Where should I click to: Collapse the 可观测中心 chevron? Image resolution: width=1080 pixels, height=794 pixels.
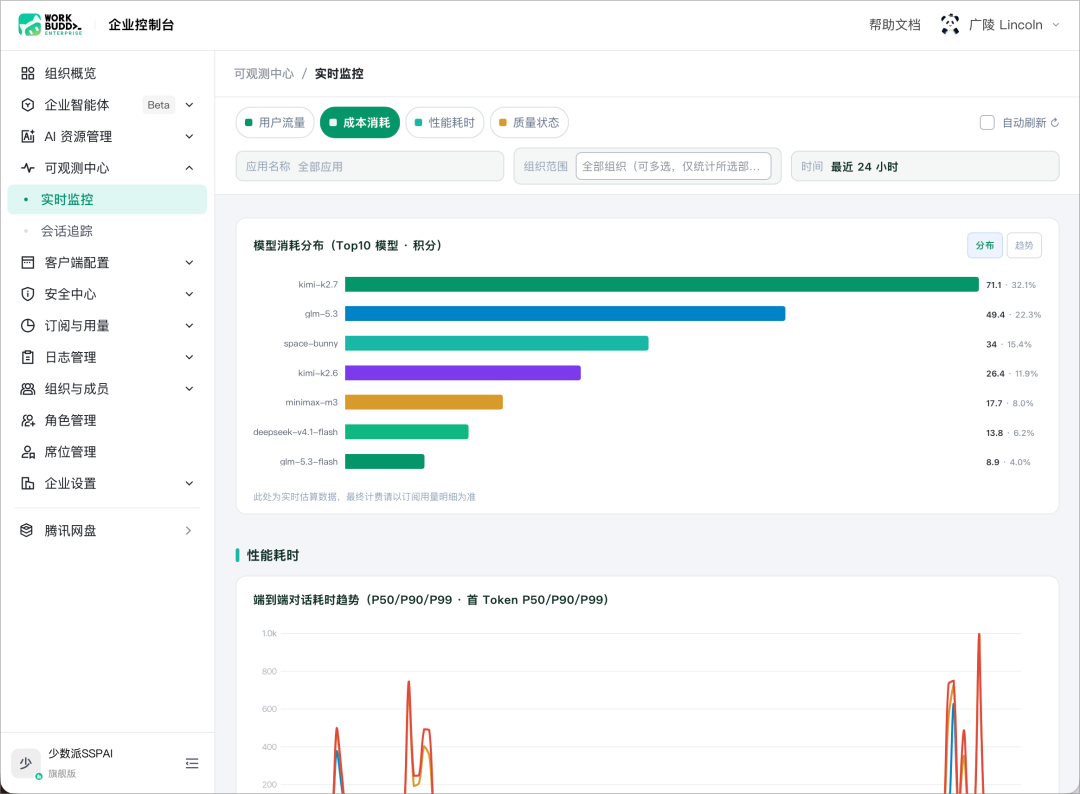[189, 168]
